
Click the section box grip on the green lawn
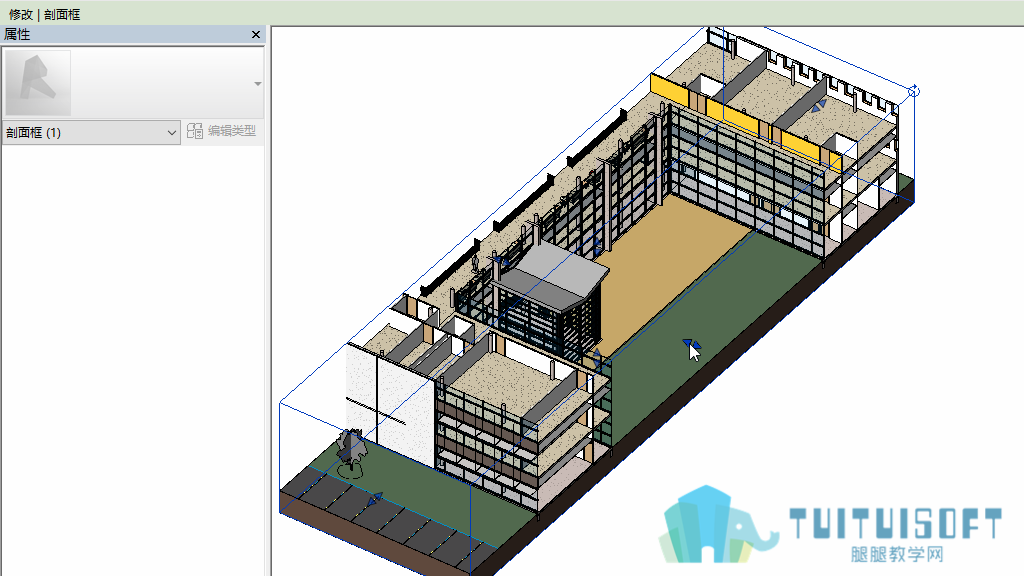click(x=691, y=344)
